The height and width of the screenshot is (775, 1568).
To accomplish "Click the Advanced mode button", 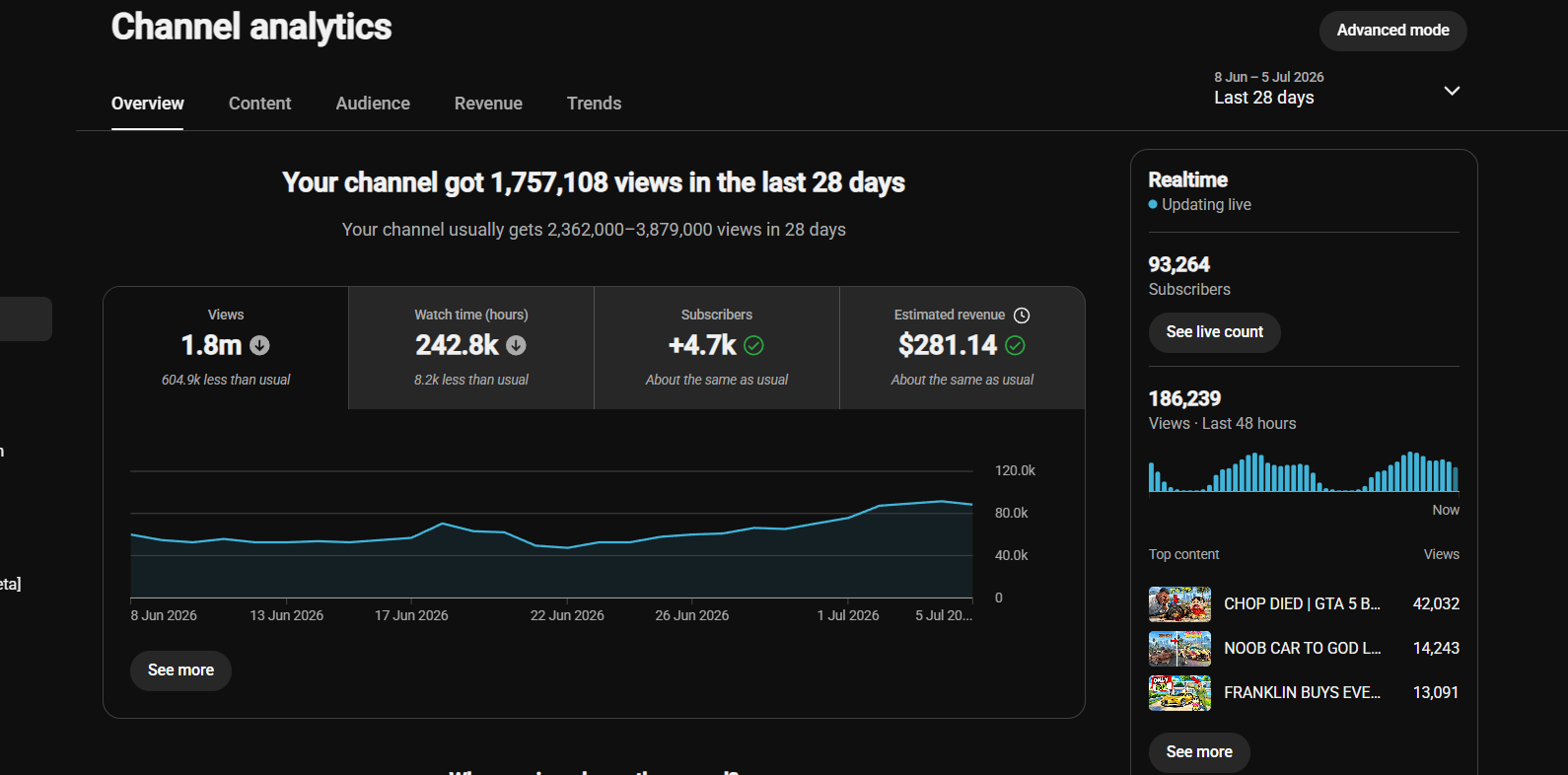I will (1392, 31).
